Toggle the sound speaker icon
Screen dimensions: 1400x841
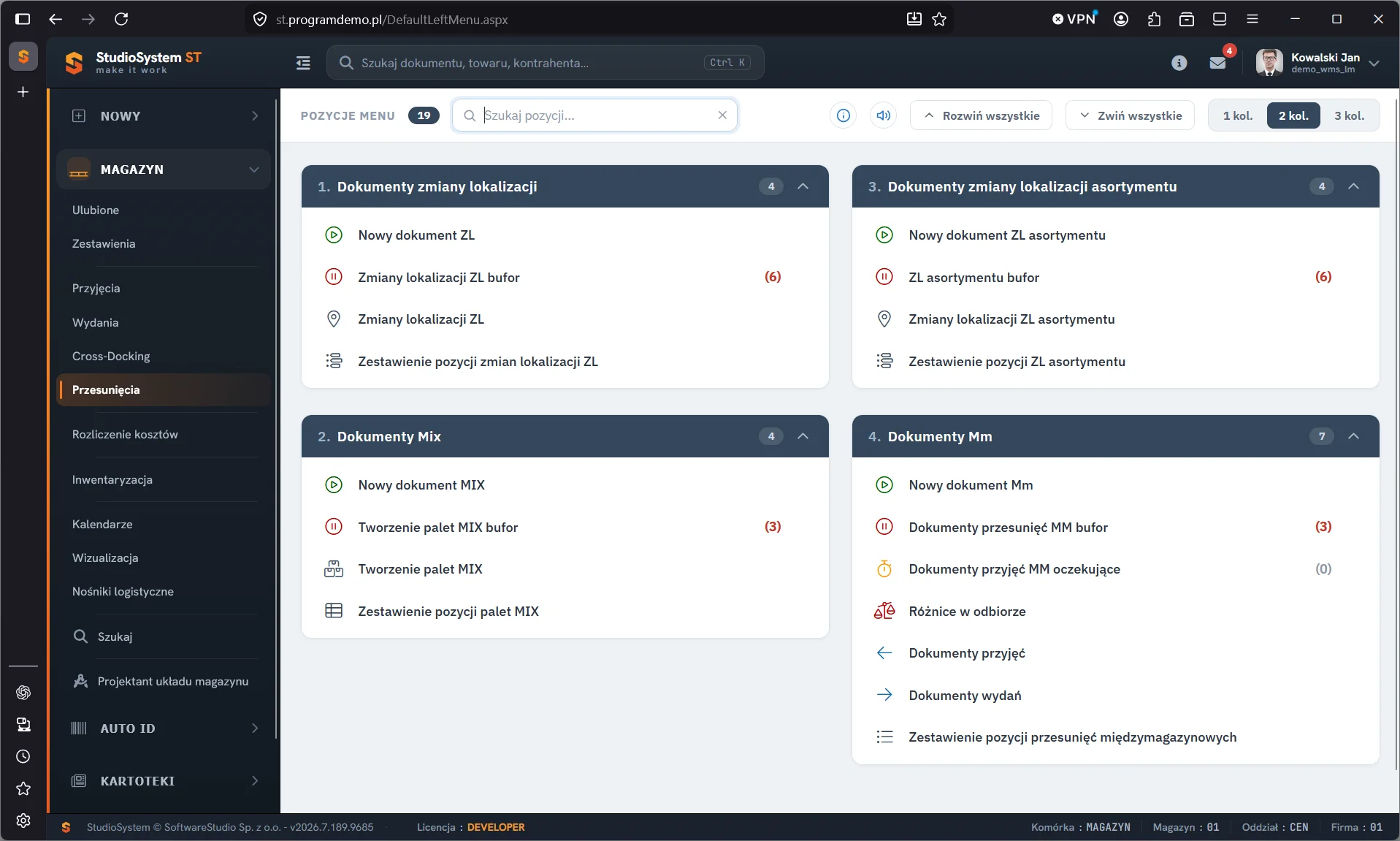tap(883, 115)
